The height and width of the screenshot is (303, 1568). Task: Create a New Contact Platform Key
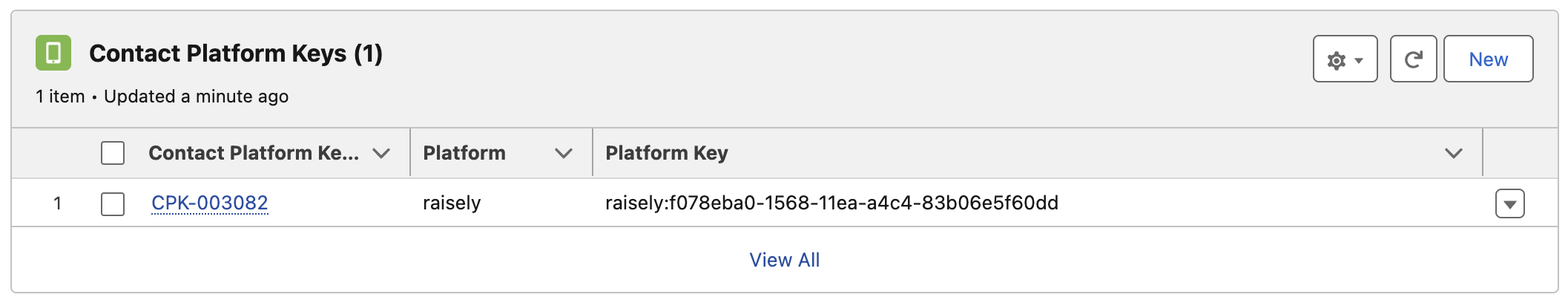click(1488, 59)
